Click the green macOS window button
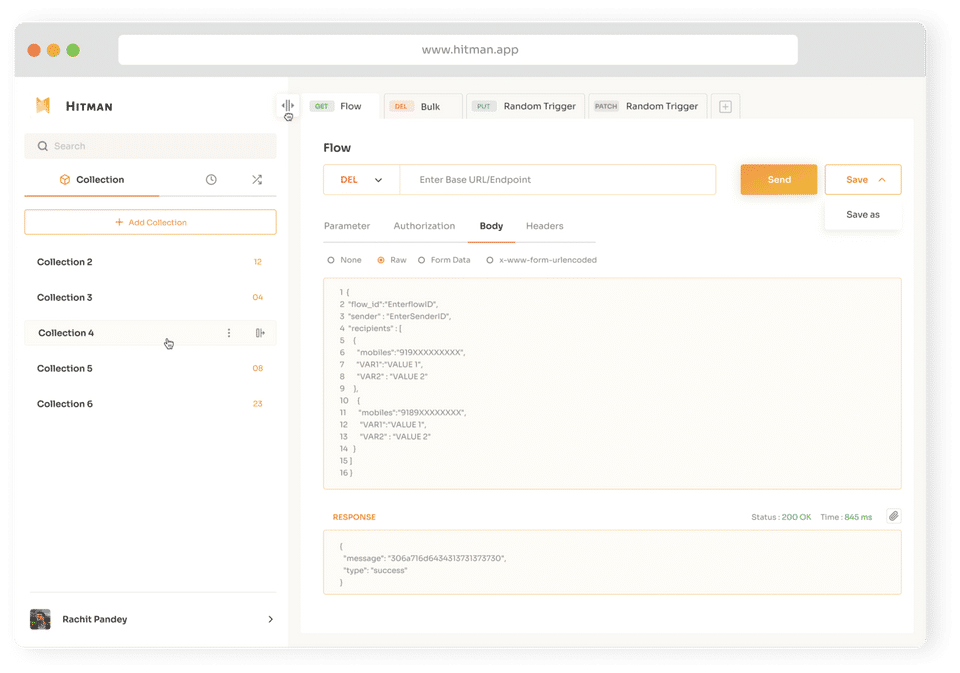 click(73, 50)
